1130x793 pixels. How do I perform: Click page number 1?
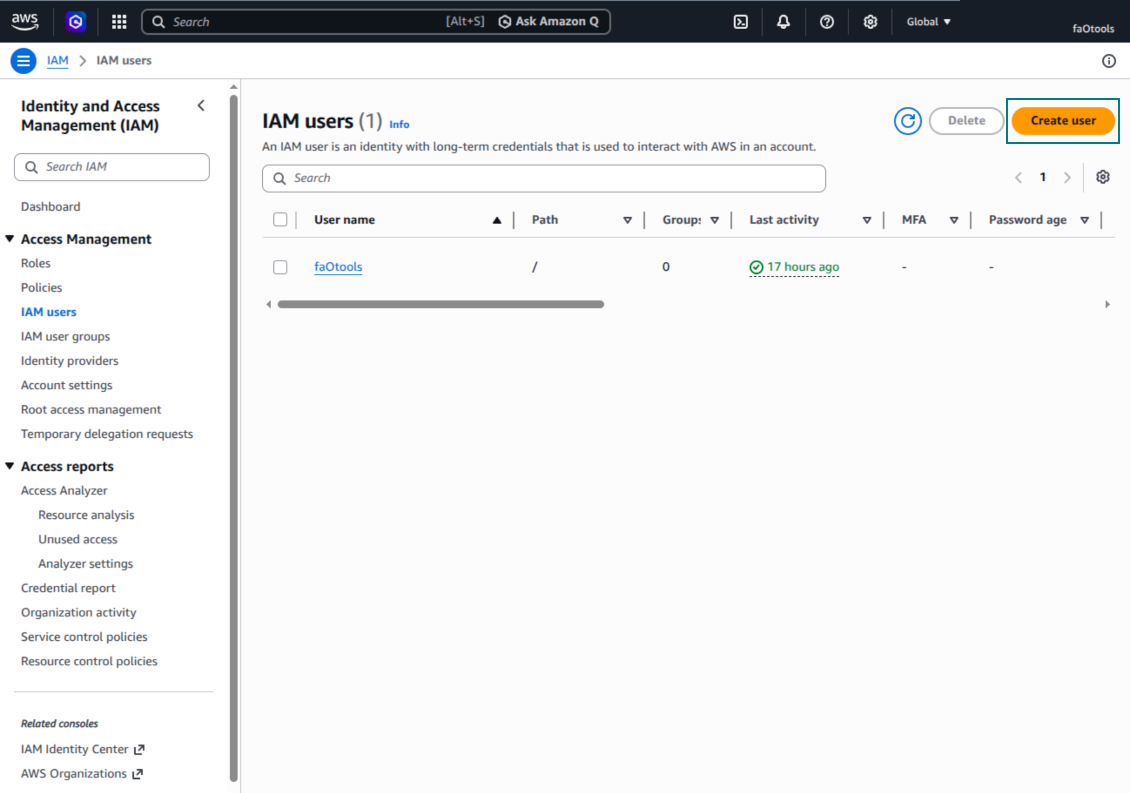pos(1043,177)
